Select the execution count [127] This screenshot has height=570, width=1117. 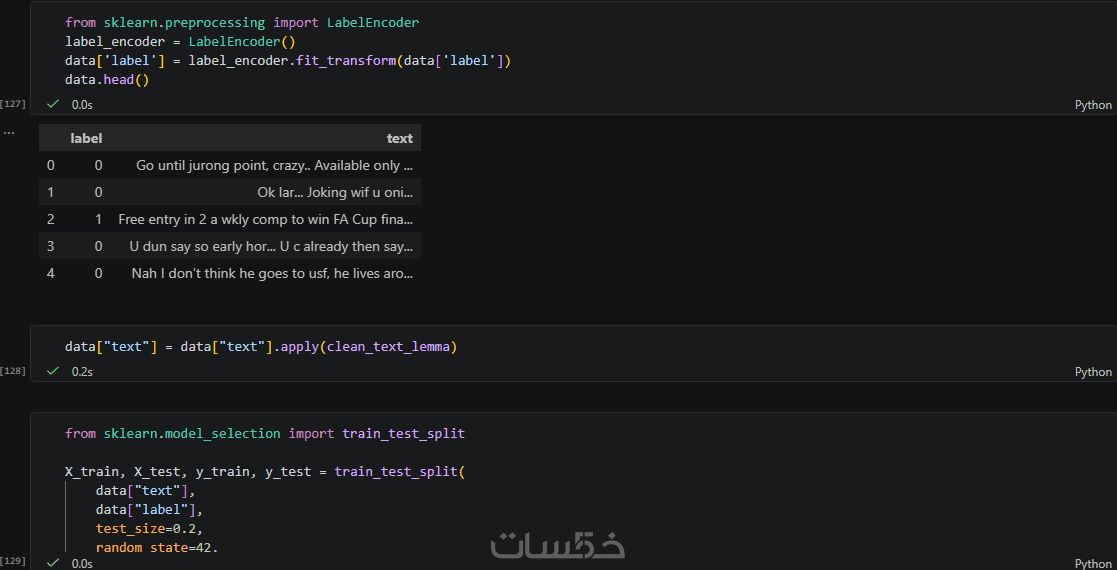tap(14, 104)
